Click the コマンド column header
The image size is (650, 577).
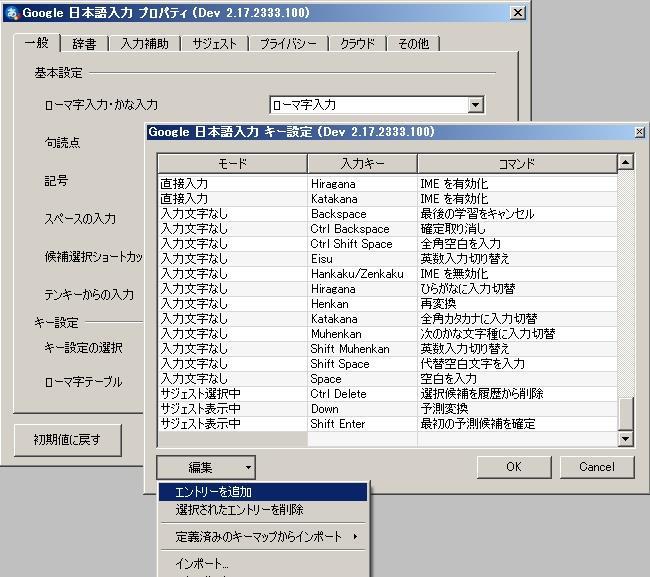point(517,164)
